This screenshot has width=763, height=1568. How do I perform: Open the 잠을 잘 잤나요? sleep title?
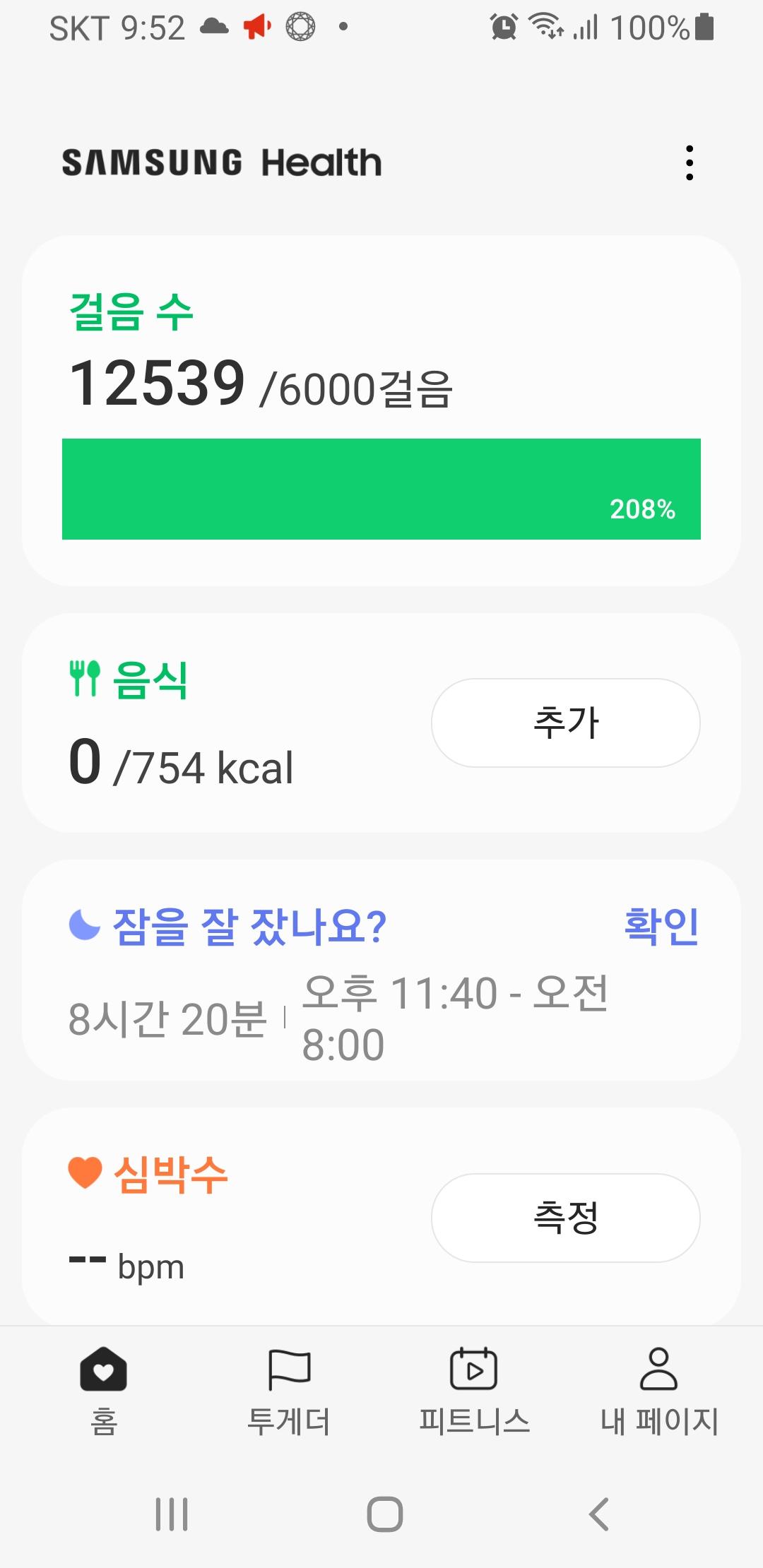(249, 926)
